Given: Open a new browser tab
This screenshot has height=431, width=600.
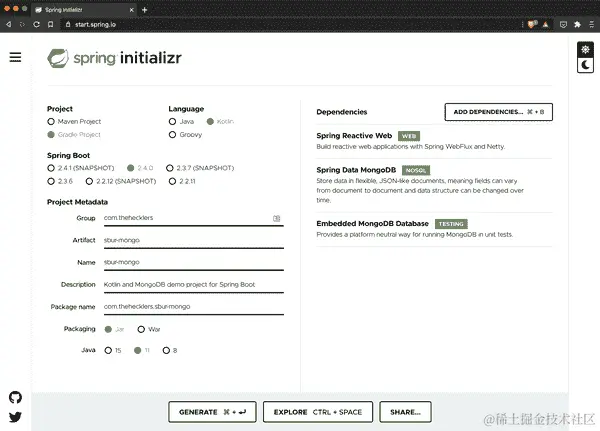Looking at the screenshot, I should 144,10.
